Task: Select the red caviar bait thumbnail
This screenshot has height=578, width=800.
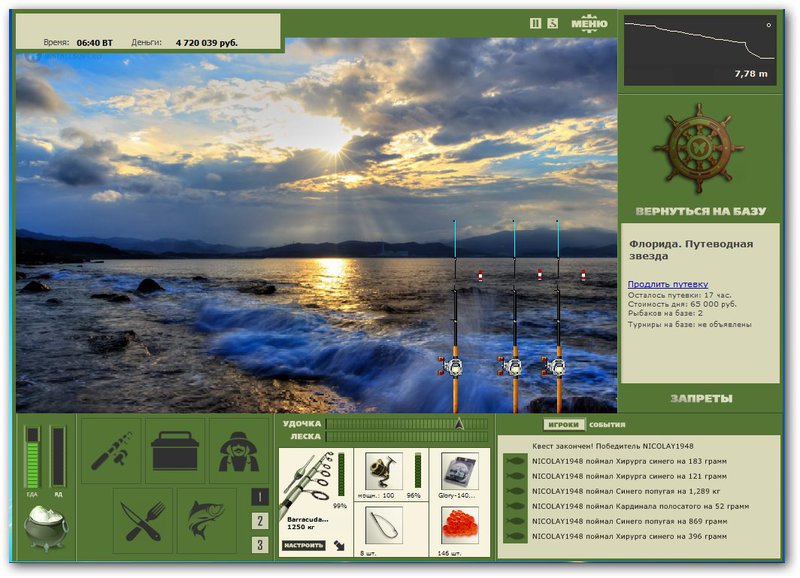Action: click(459, 525)
